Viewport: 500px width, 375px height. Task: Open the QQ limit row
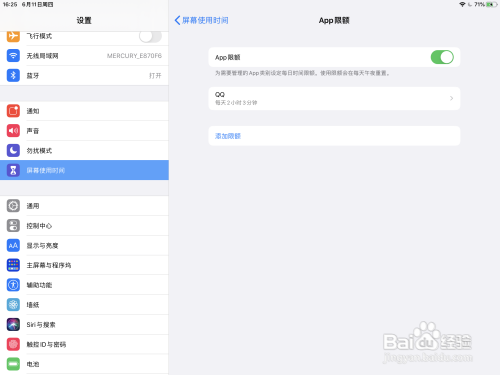pyautogui.click(x=334, y=98)
